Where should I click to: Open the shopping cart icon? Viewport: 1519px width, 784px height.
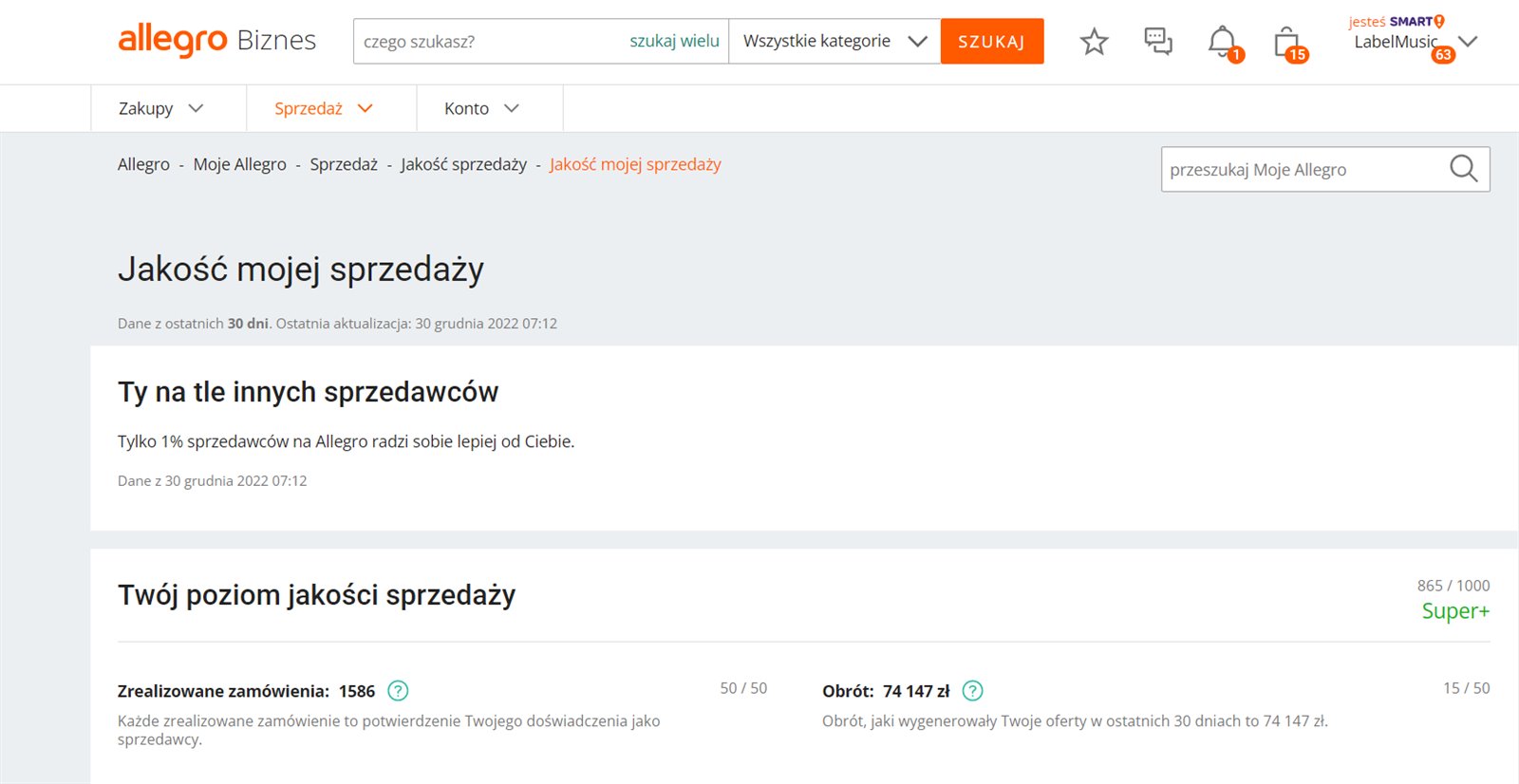tap(1286, 42)
